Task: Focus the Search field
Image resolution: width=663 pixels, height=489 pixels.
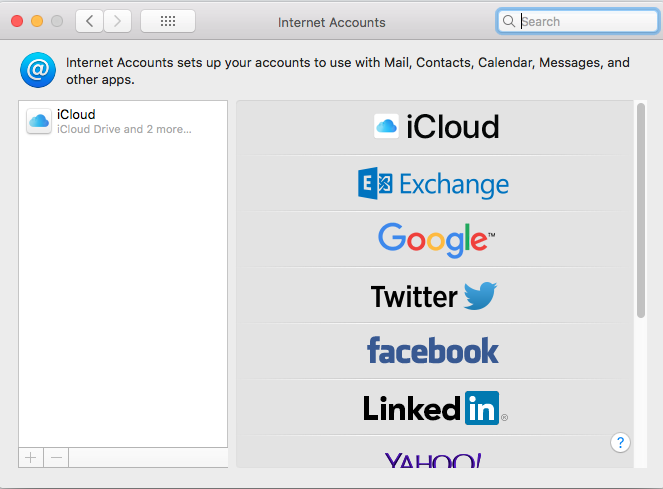Action: [578, 21]
